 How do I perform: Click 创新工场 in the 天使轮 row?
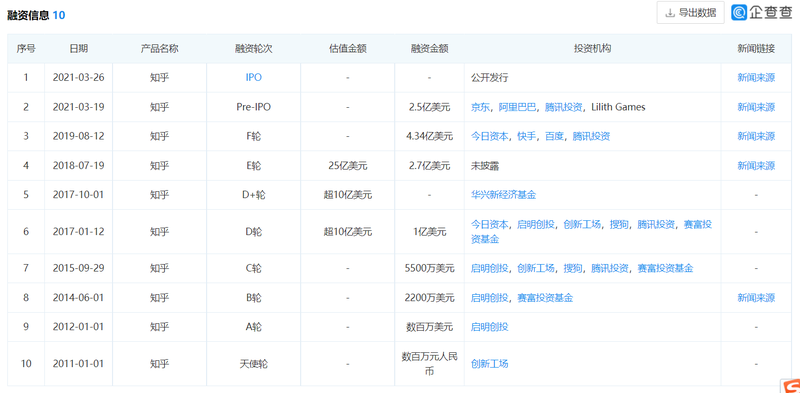click(490, 364)
